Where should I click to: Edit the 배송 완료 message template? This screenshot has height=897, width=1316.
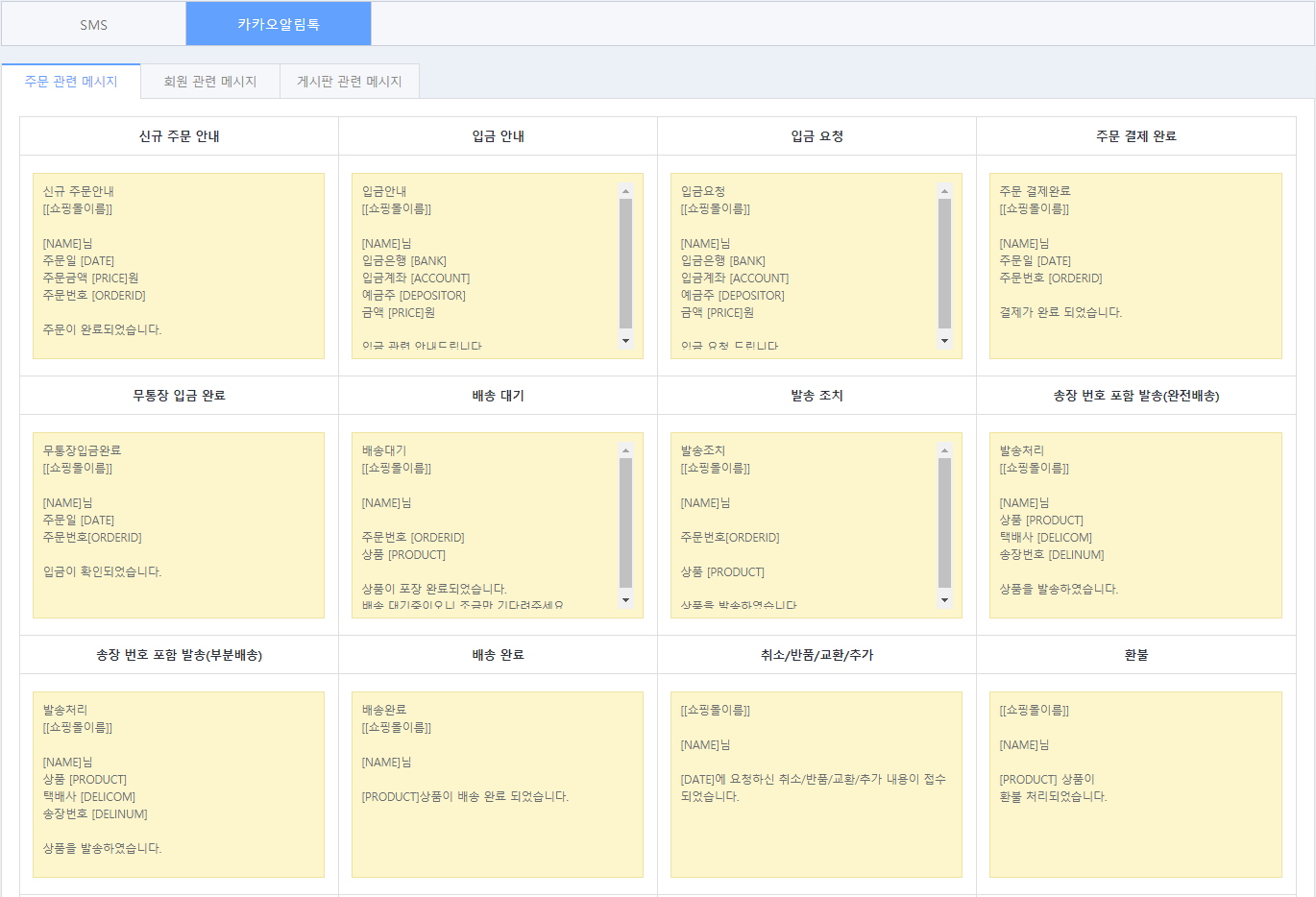coord(497,785)
